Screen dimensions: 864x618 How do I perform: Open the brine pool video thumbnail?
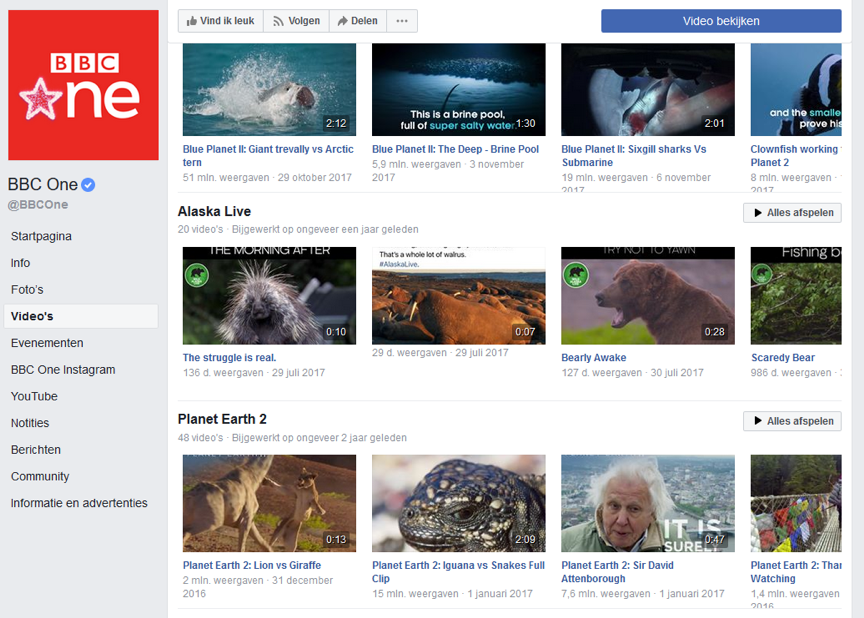tap(458, 89)
